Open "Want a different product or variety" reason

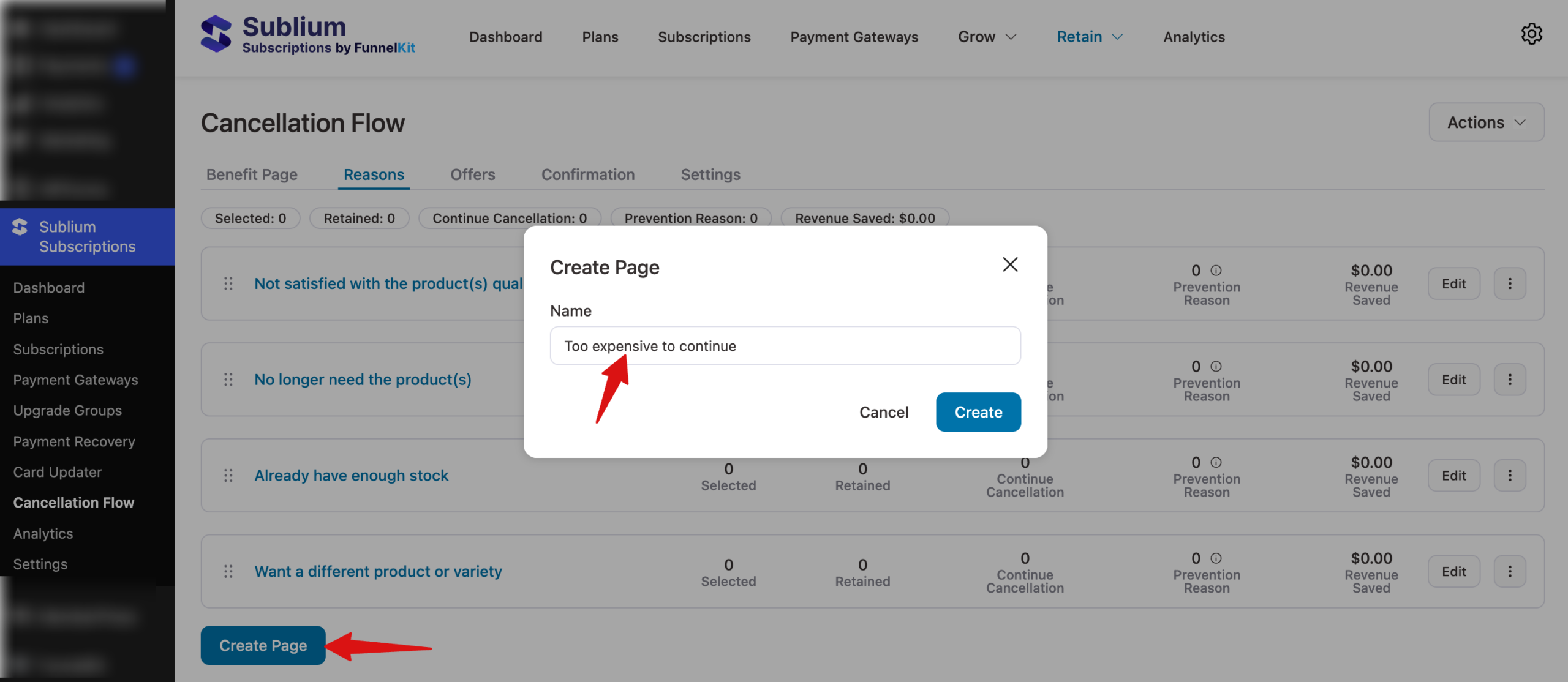(x=378, y=571)
